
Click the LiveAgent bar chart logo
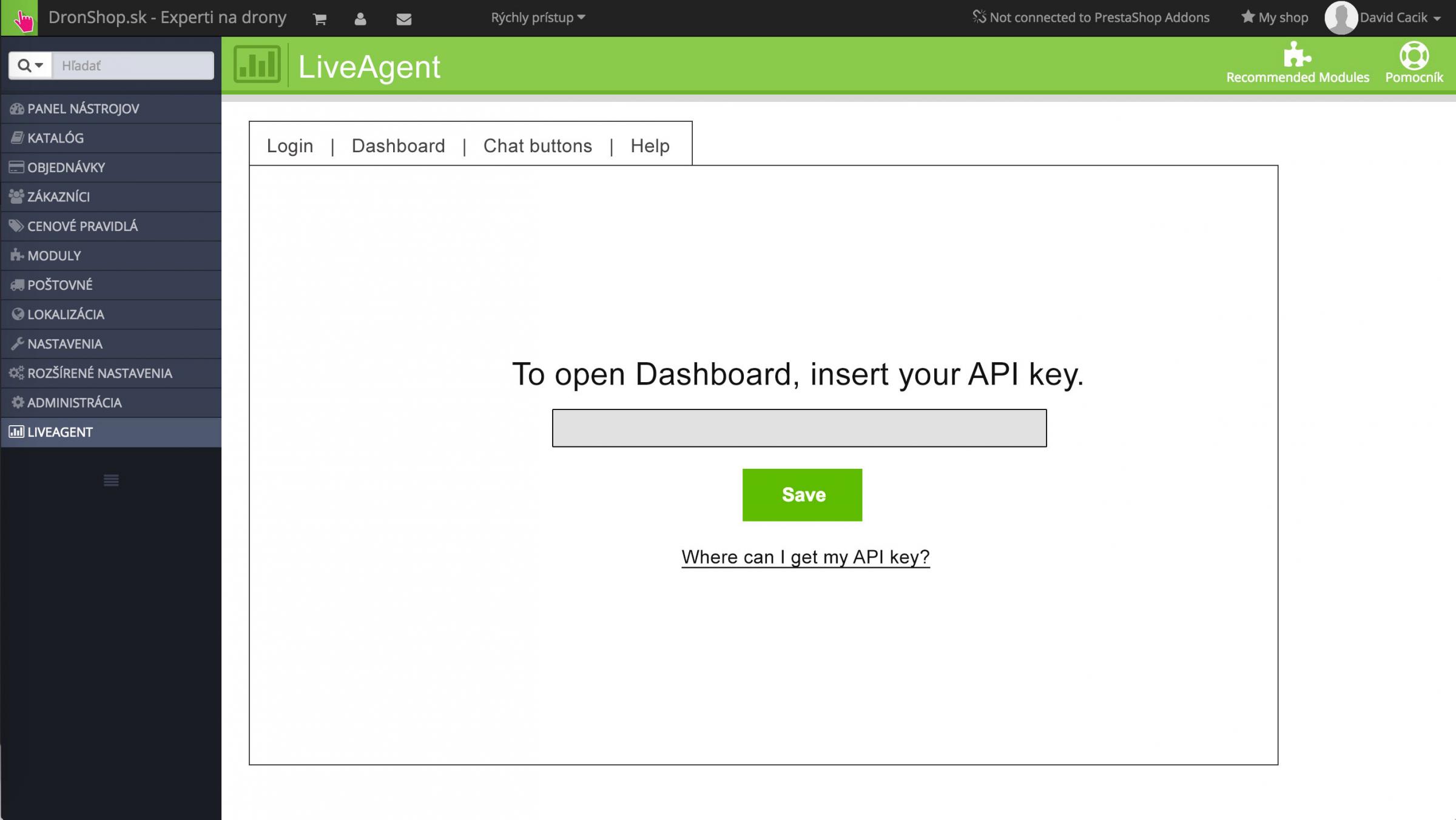tap(257, 64)
